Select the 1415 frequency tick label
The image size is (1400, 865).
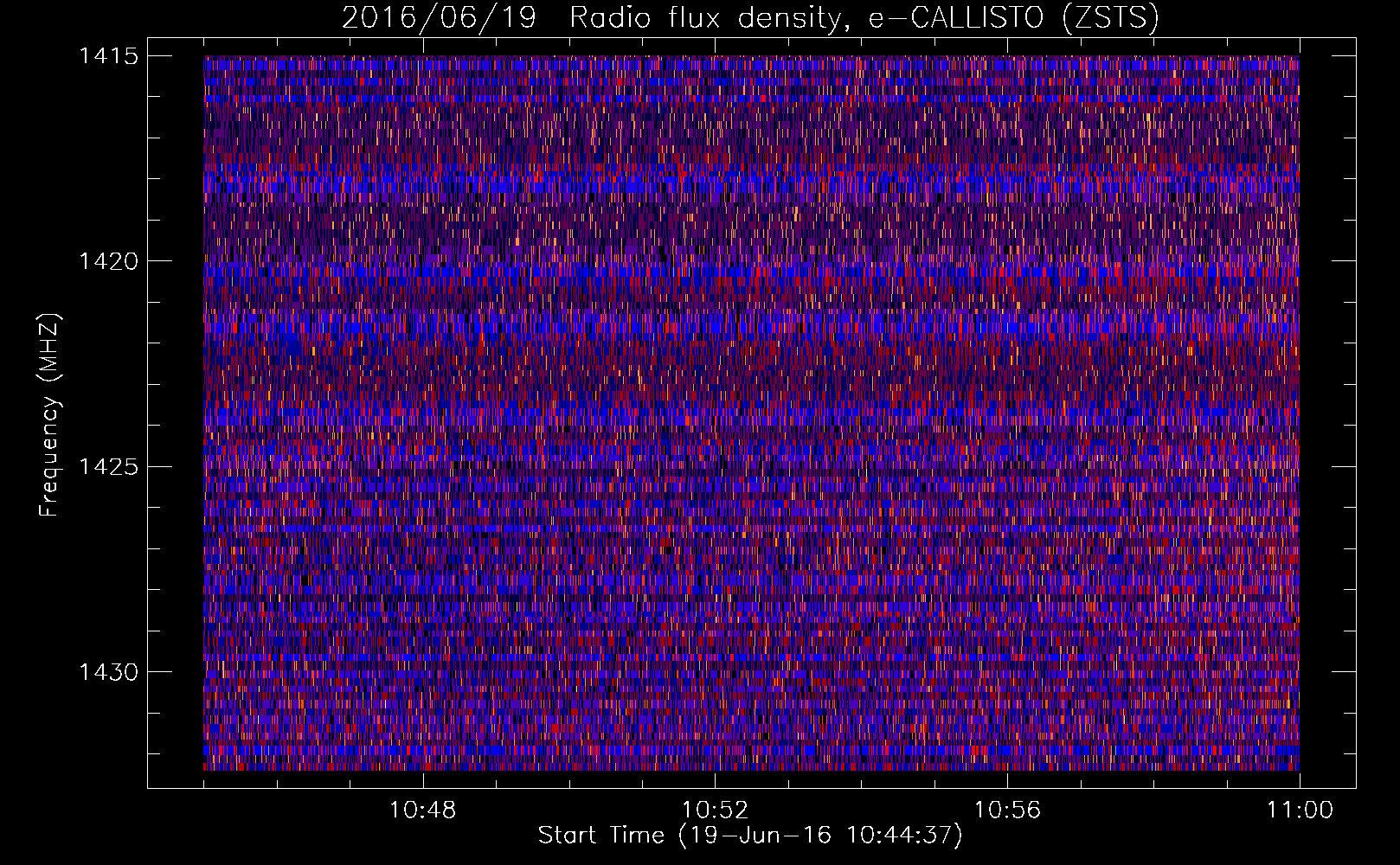(108, 56)
